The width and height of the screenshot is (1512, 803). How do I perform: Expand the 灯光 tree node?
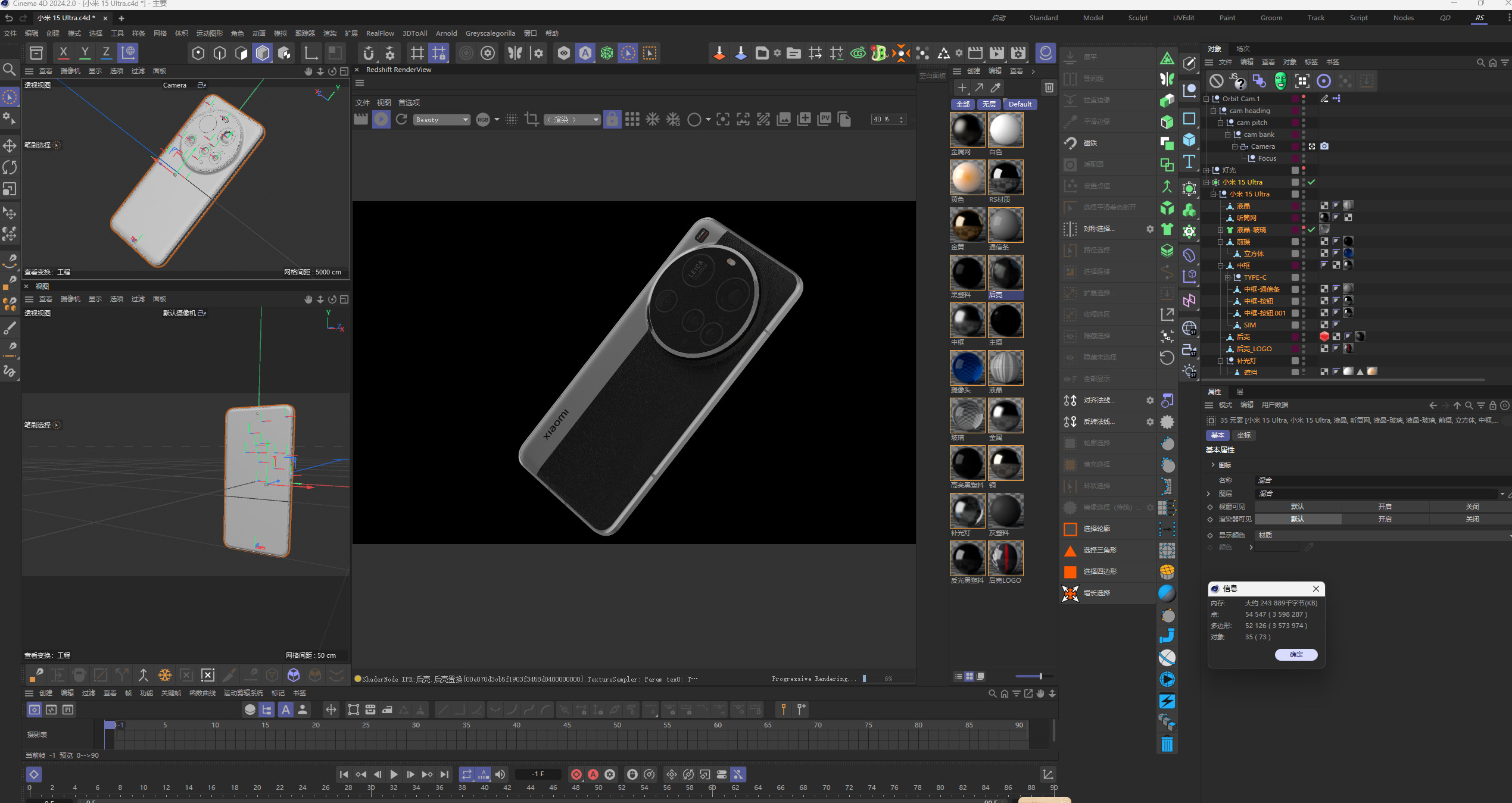(x=1207, y=170)
